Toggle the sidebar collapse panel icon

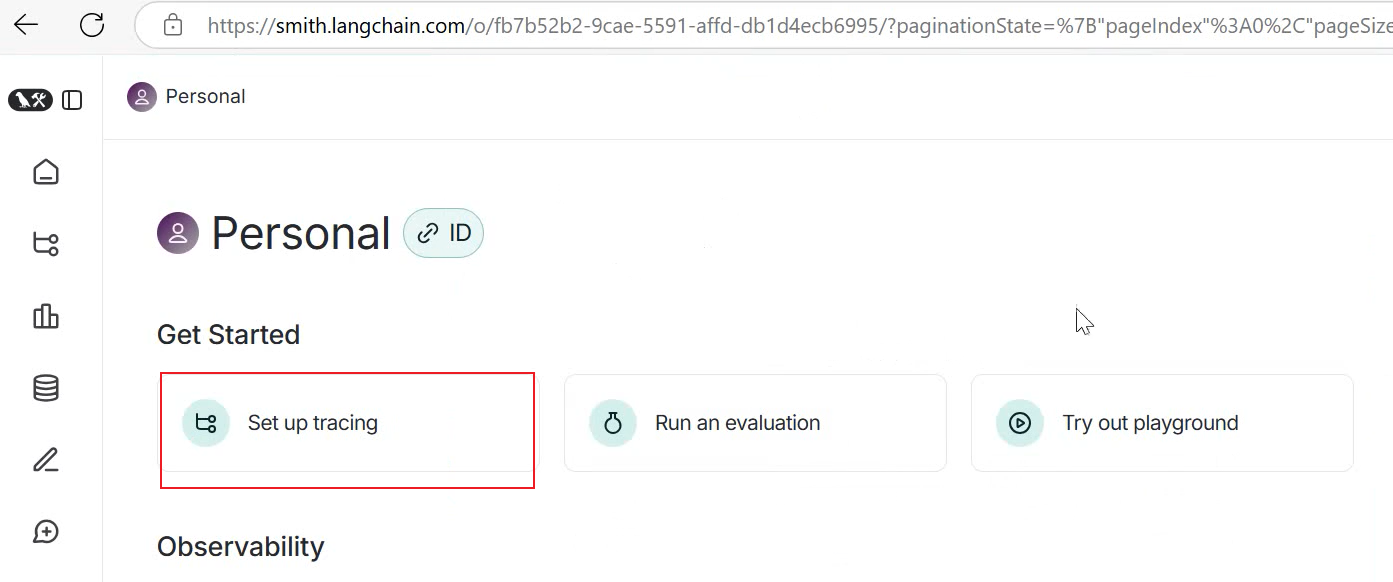point(72,100)
